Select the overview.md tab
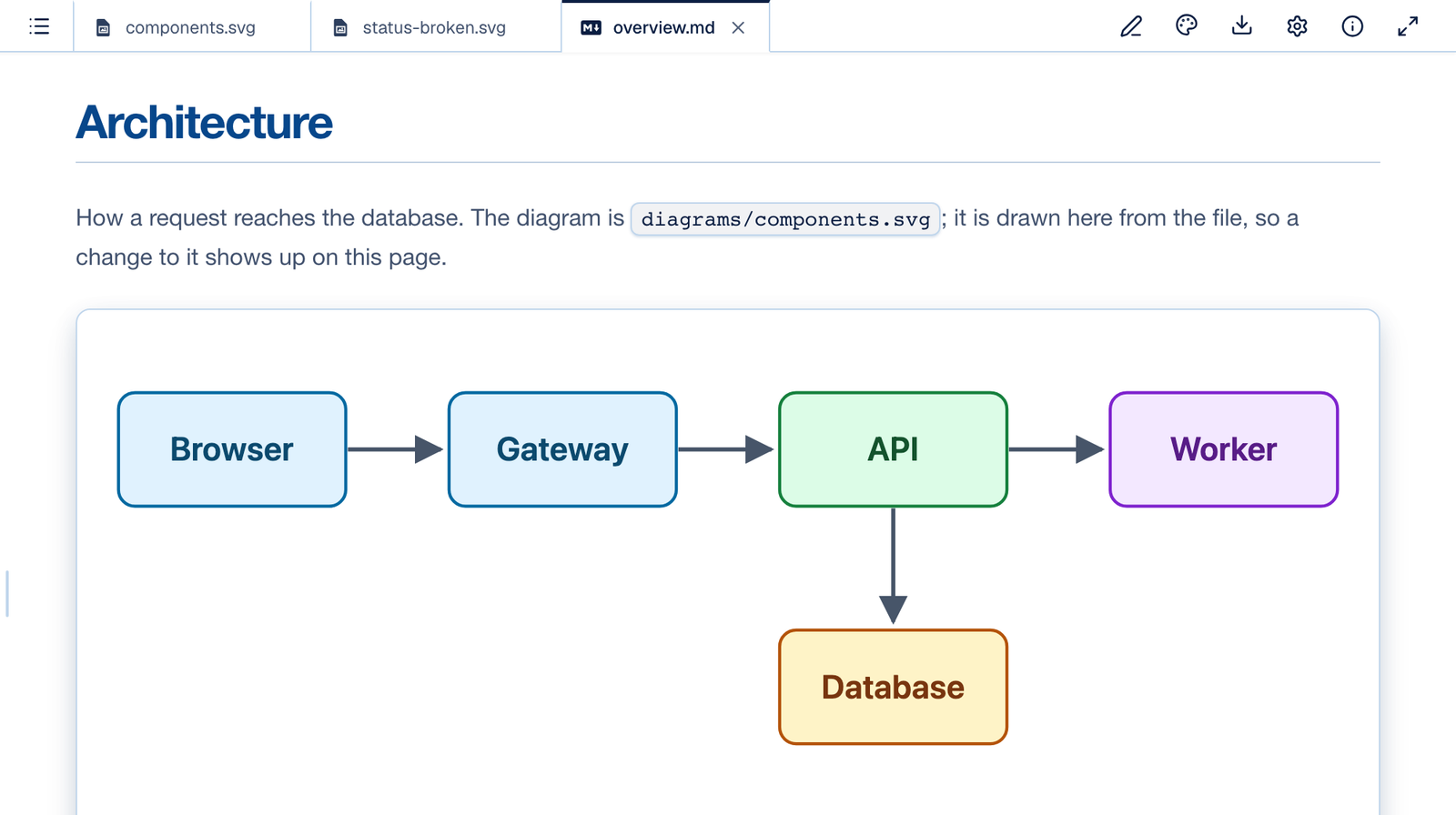This screenshot has height=815, width=1456. (665, 27)
